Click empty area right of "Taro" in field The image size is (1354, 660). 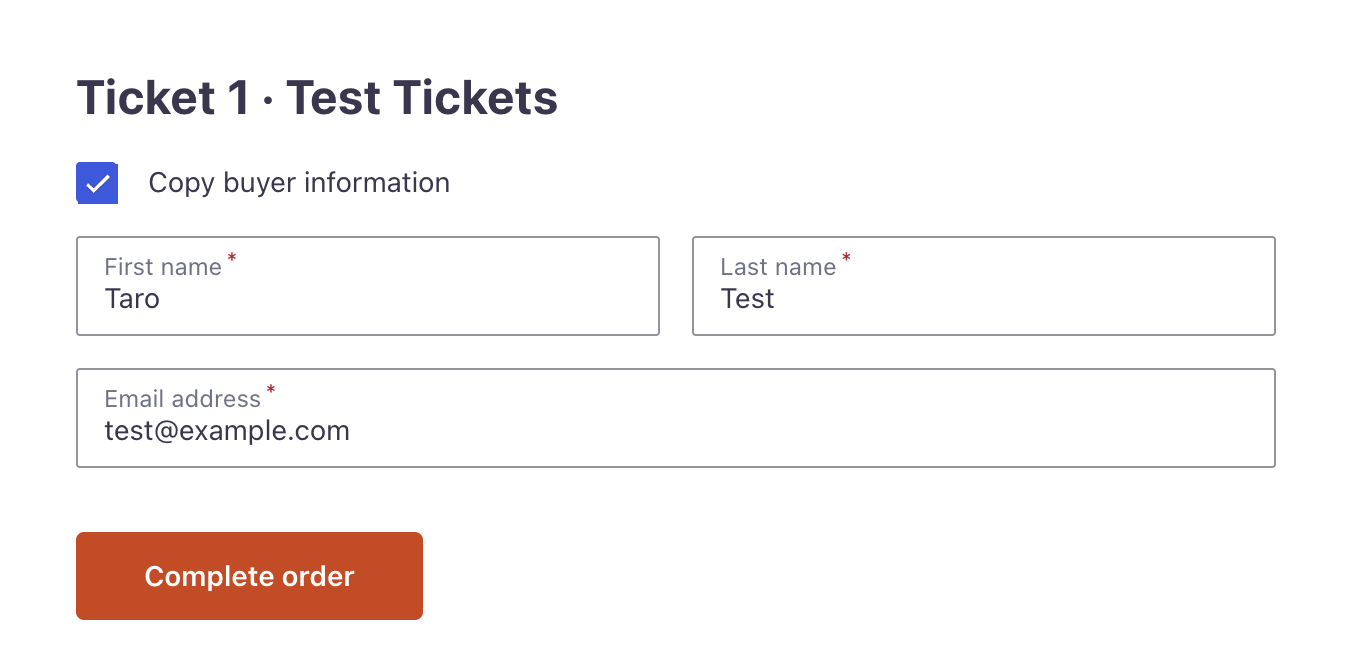[x=450, y=299]
